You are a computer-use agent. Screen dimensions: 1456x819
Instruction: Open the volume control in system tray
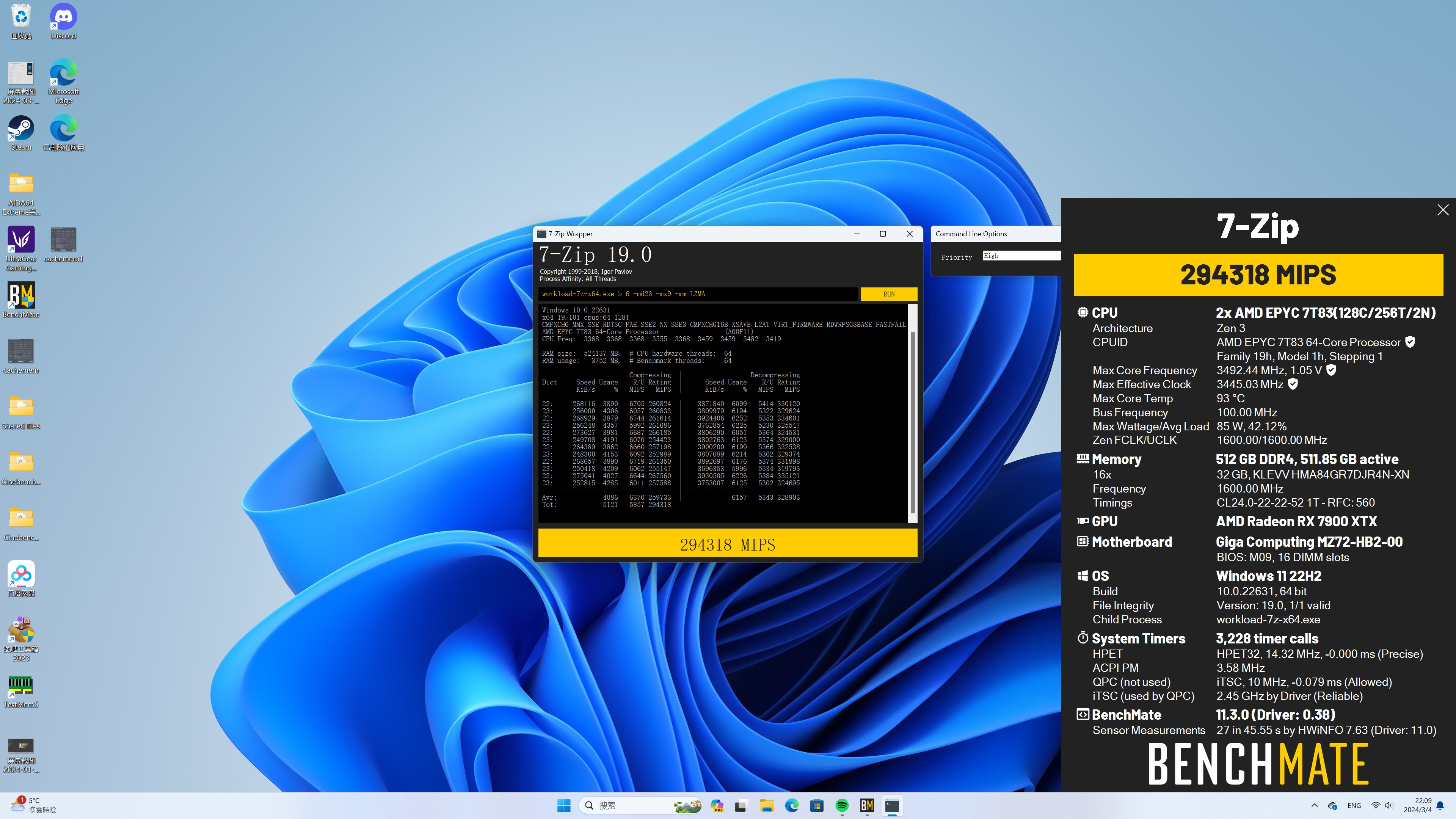(1389, 805)
